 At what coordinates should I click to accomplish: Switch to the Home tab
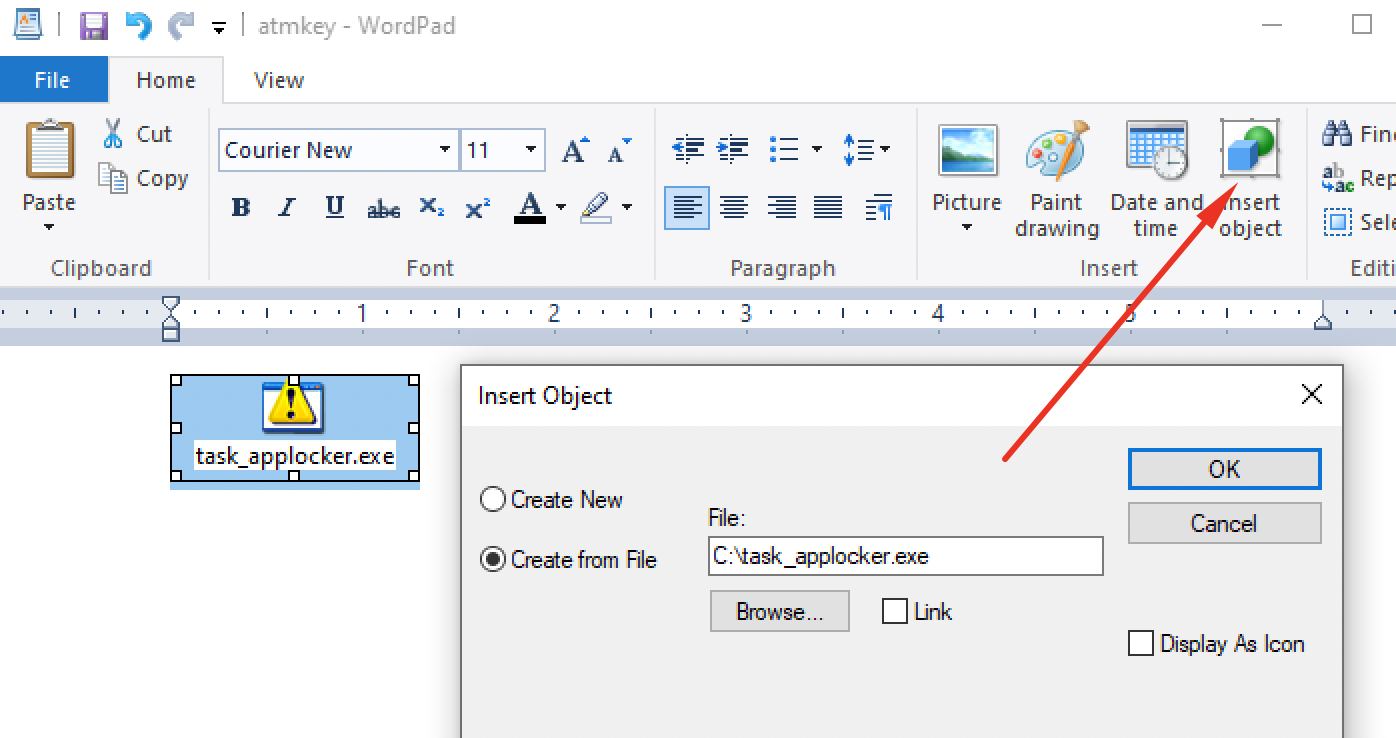pos(166,80)
